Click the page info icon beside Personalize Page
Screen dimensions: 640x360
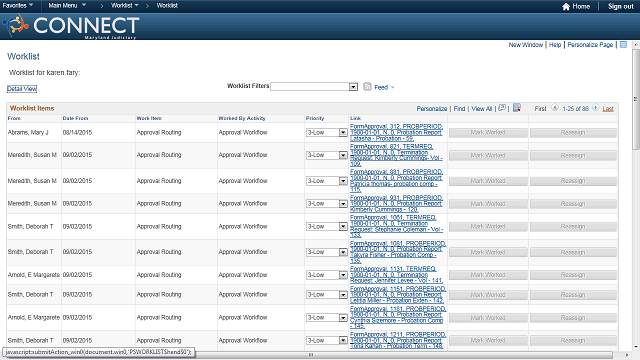tap(623, 44)
